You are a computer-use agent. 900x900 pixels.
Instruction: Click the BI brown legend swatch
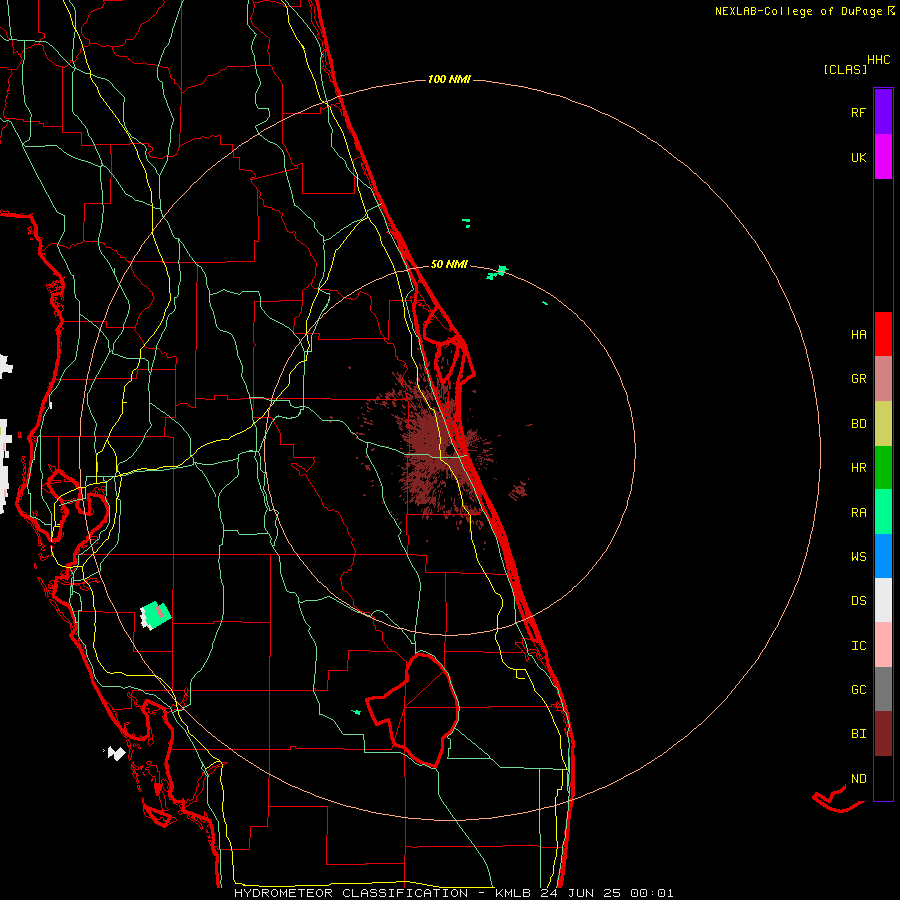point(883,734)
